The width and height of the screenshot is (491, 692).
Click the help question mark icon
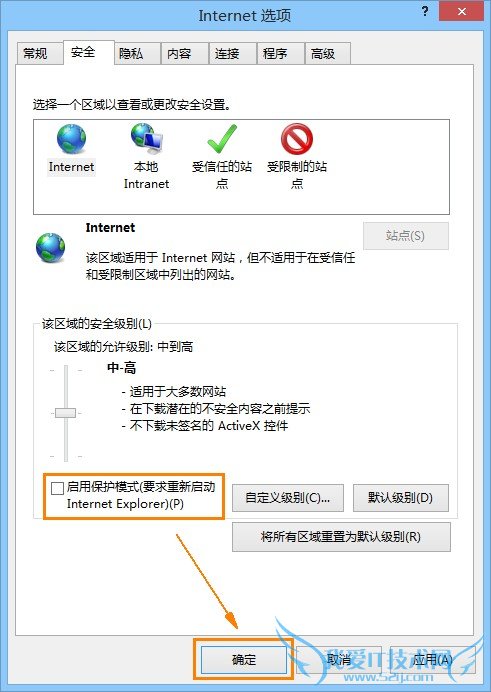(x=424, y=11)
